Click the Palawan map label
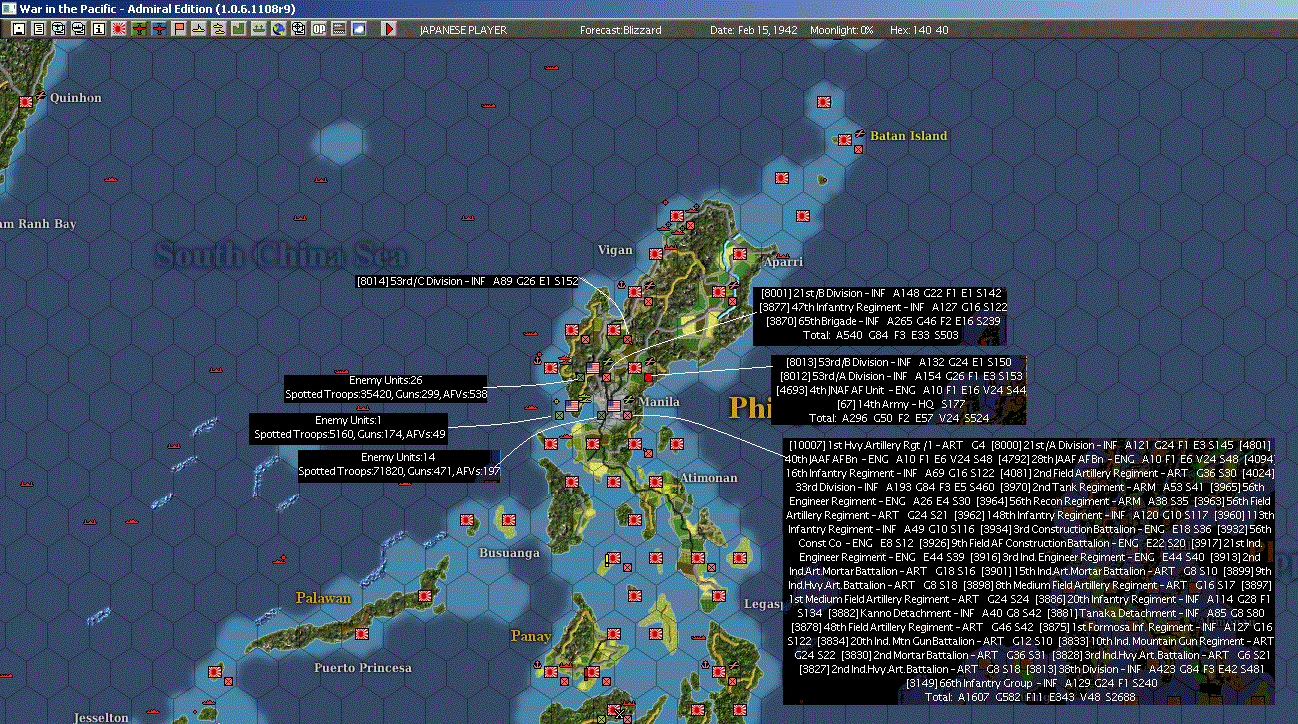Viewport: 1298px width, 724px height. [x=323, y=598]
